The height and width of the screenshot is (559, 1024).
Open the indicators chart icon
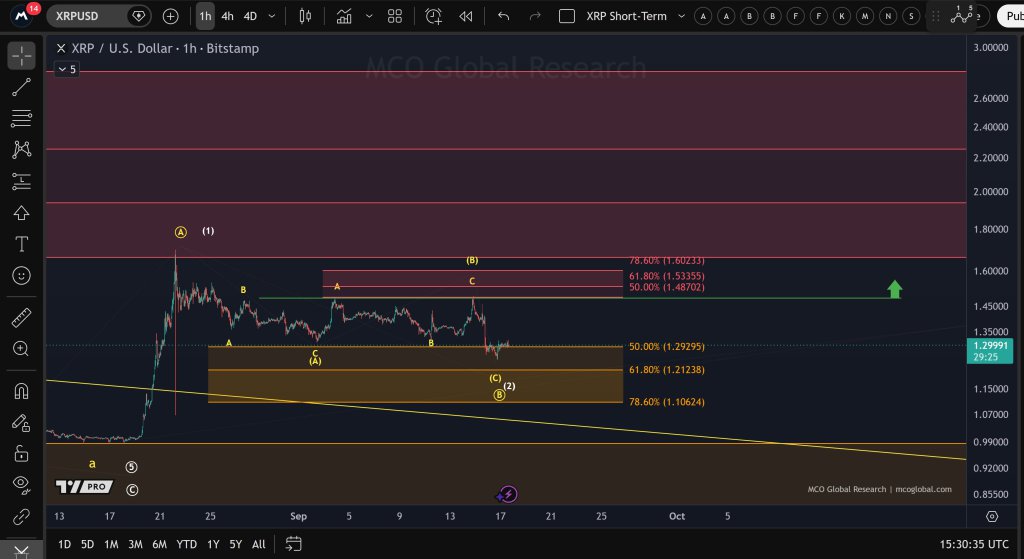pos(344,16)
